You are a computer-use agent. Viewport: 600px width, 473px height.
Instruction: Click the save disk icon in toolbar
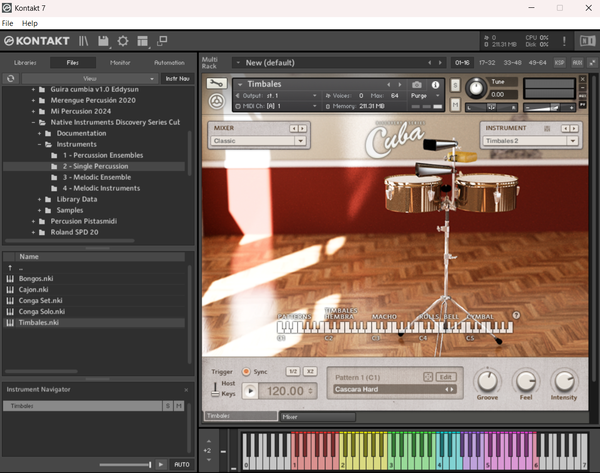(103, 41)
